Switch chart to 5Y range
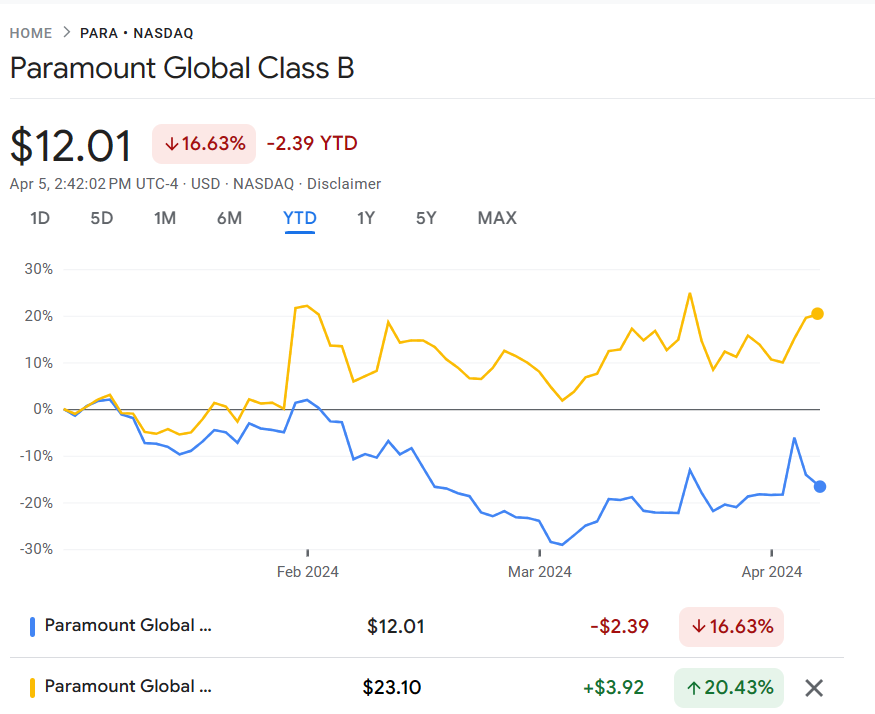The height and width of the screenshot is (714, 875). (x=426, y=218)
